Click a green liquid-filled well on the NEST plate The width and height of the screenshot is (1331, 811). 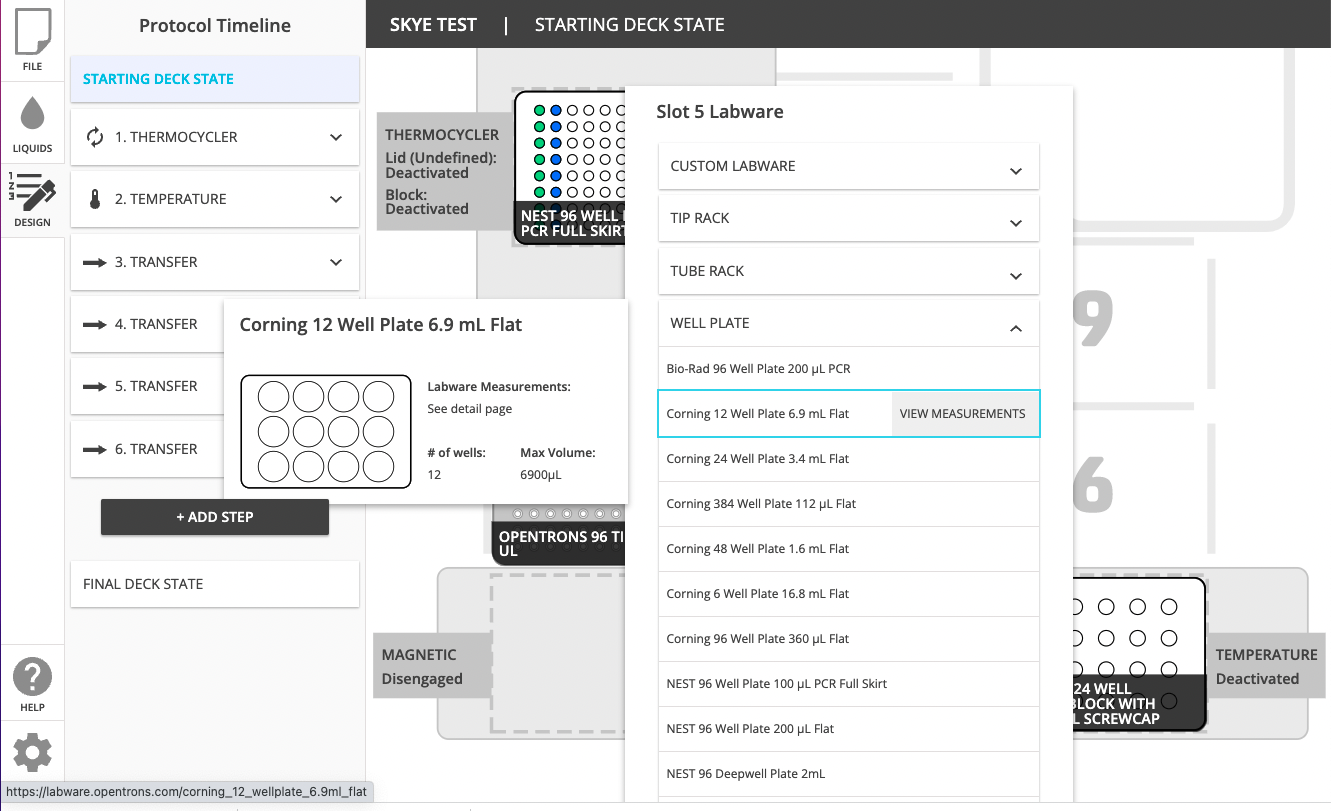[538, 141]
